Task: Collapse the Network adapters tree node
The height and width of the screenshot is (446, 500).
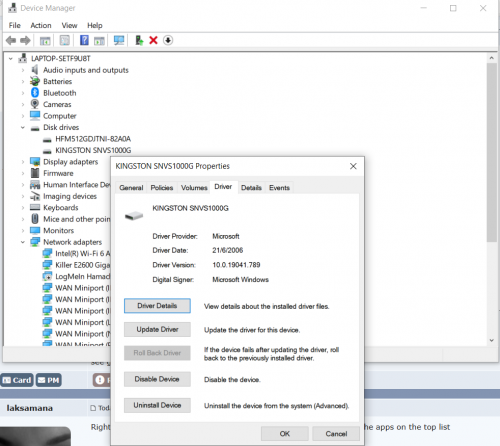Action: click(23, 242)
